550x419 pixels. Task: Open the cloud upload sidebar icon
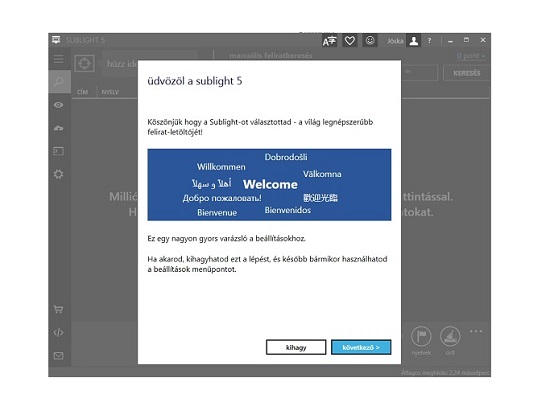(59, 128)
